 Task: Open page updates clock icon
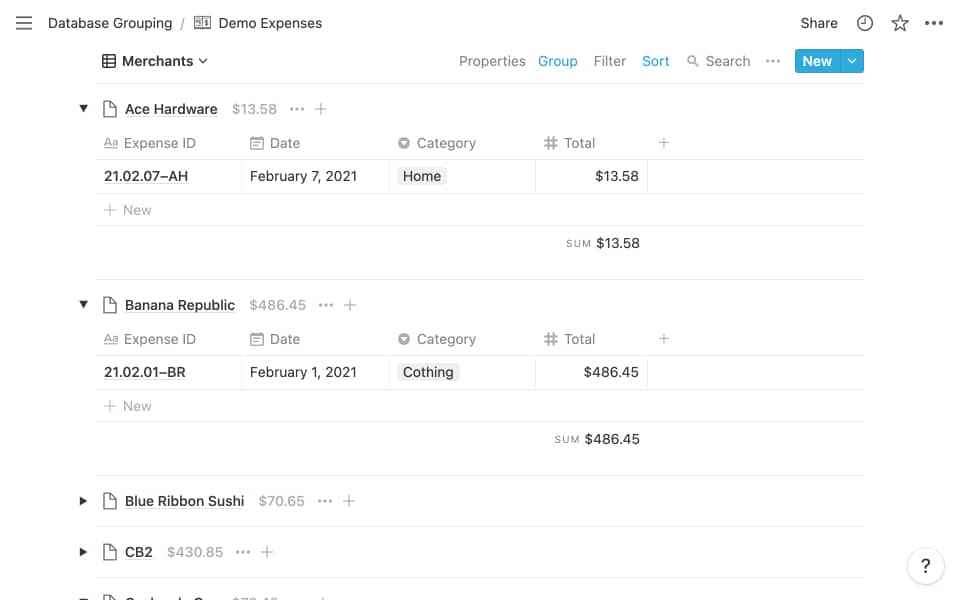coord(865,23)
